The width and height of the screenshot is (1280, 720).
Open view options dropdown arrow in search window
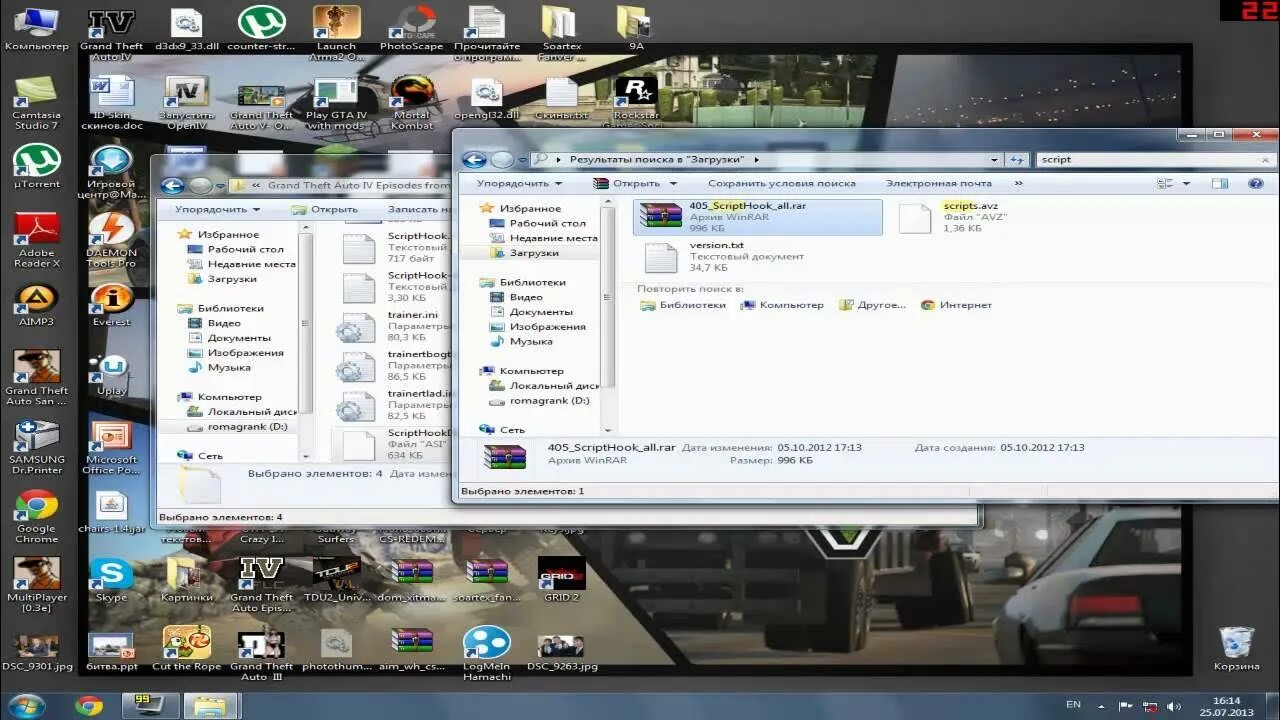[1186, 183]
